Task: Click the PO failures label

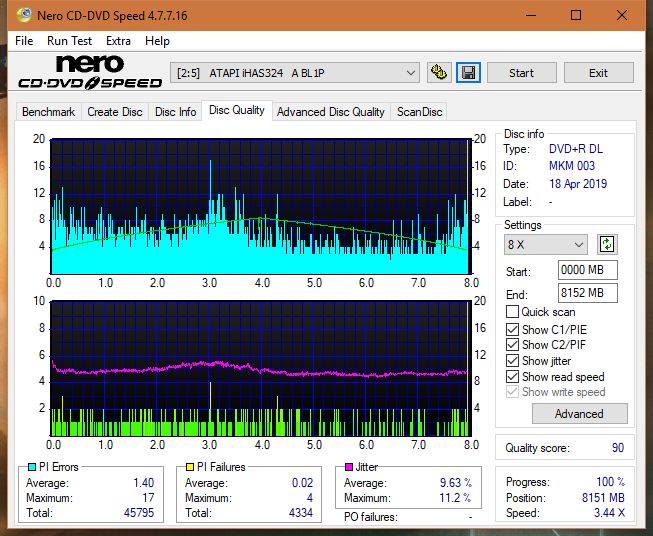Action: click(x=371, y=517)
